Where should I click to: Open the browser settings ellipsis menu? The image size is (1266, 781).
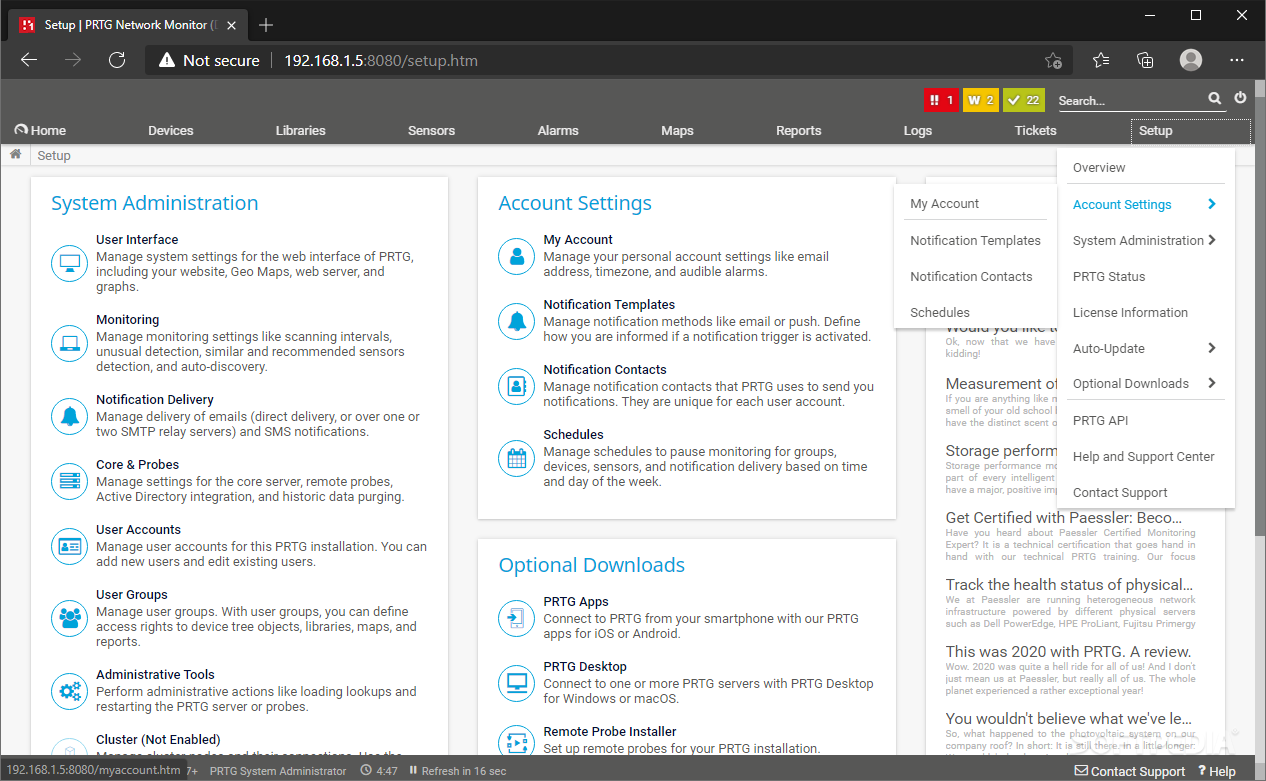pyautogui.click(x=1237, y=60)
